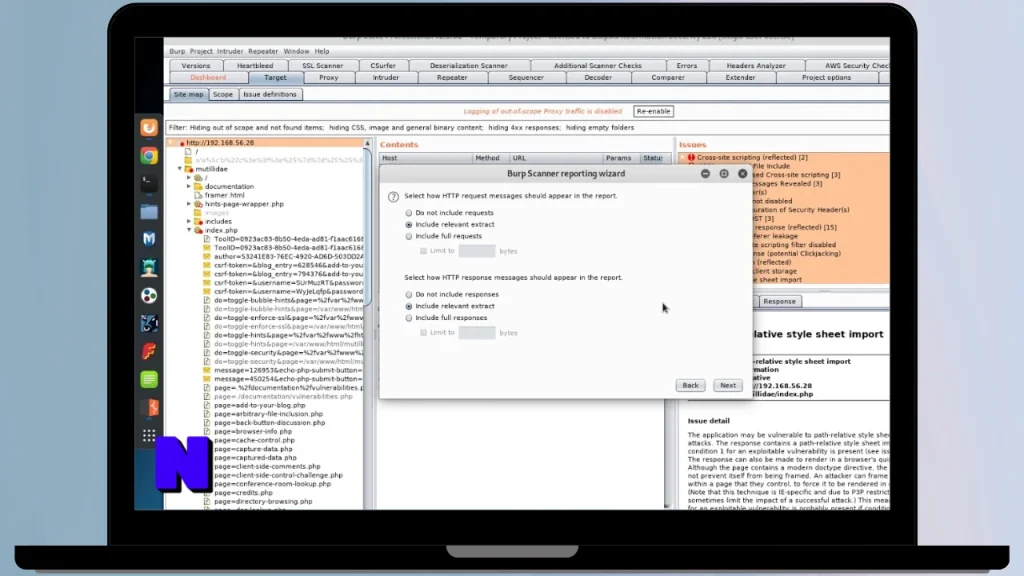Click requests byte limit input field

click(477, 251)
